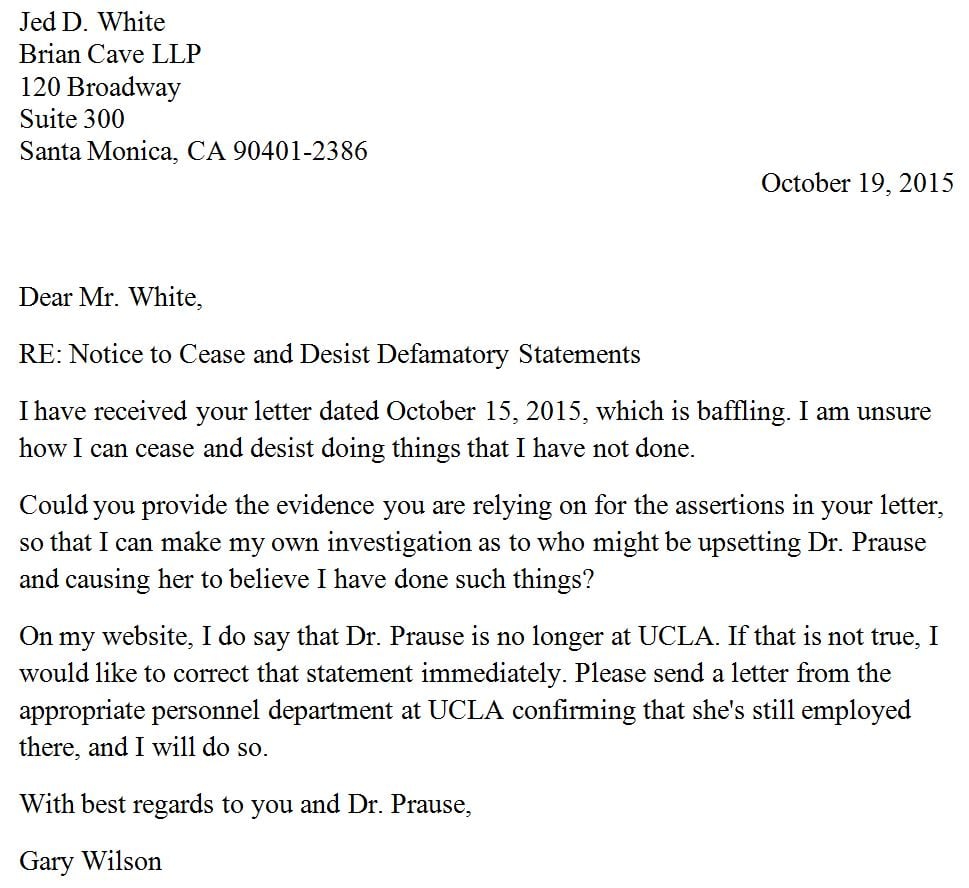Click the line starting On my website
Screen dimensions: 969x888
478,636
